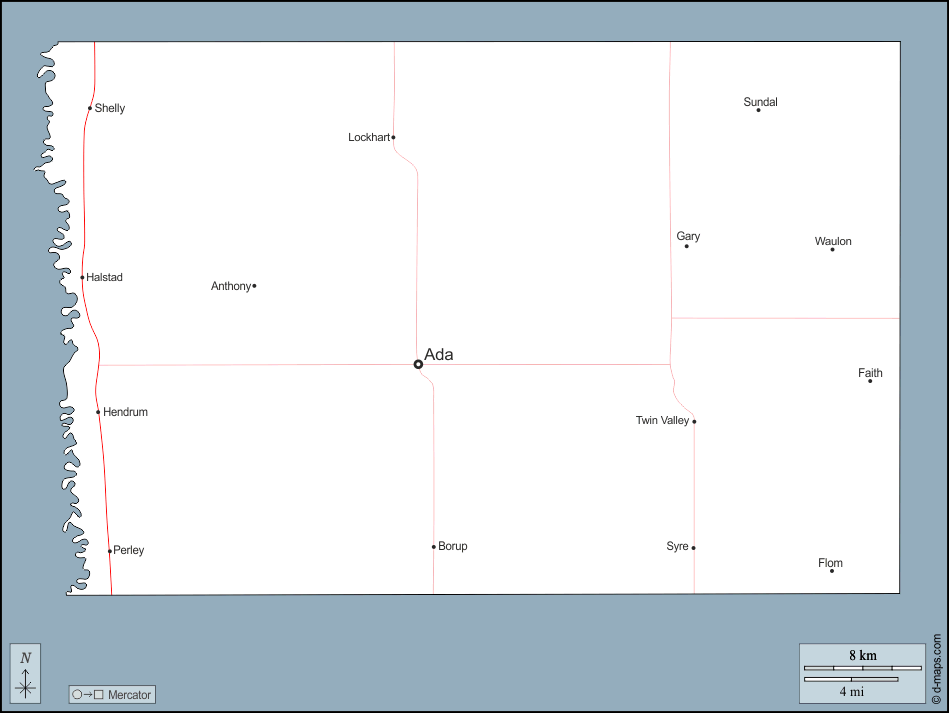Click the Faith town label
949x713 pixels.
870,373
